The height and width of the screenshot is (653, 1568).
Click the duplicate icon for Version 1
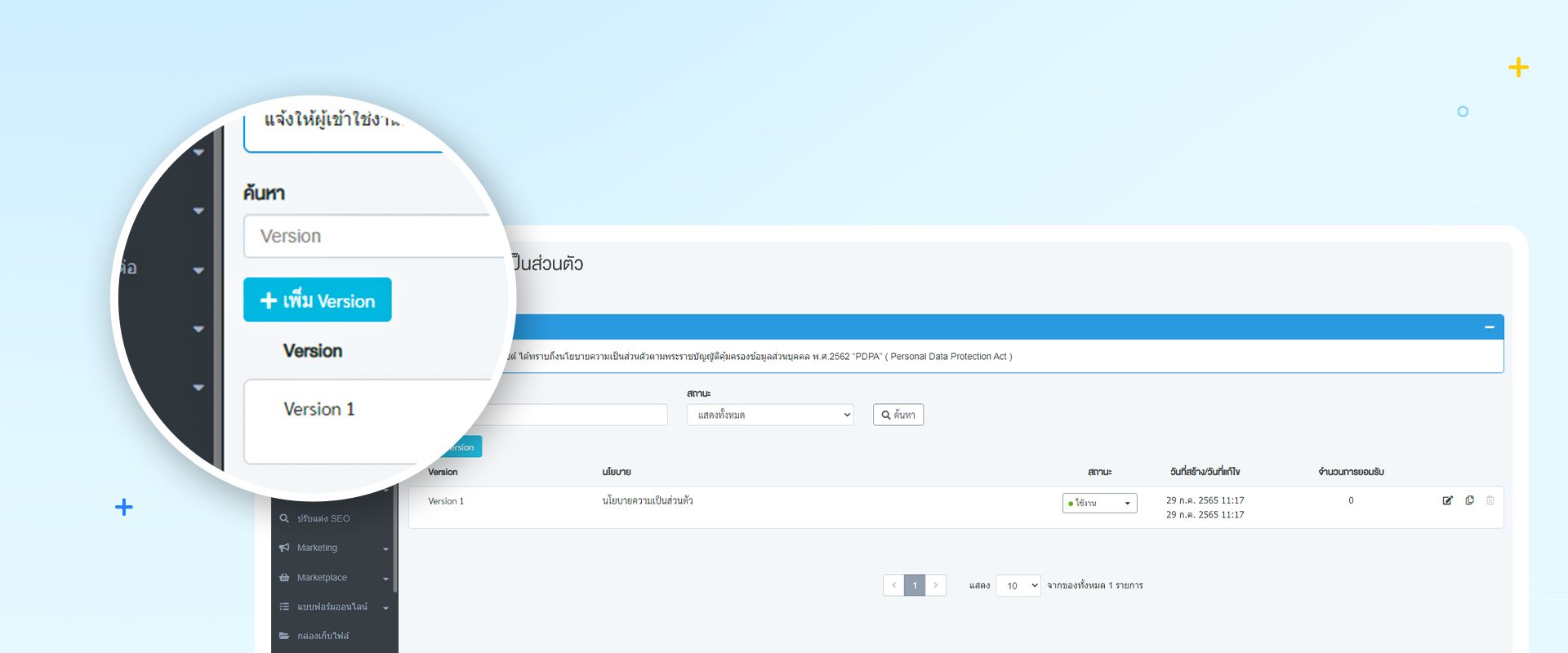click(1469, 500)
